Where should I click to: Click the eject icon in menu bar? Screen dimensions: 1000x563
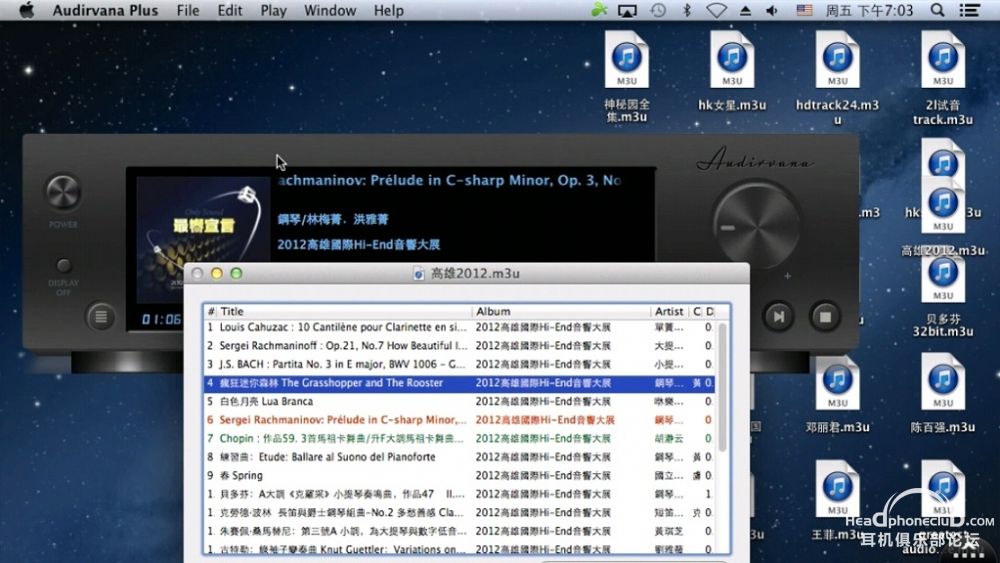coord(745,10)
